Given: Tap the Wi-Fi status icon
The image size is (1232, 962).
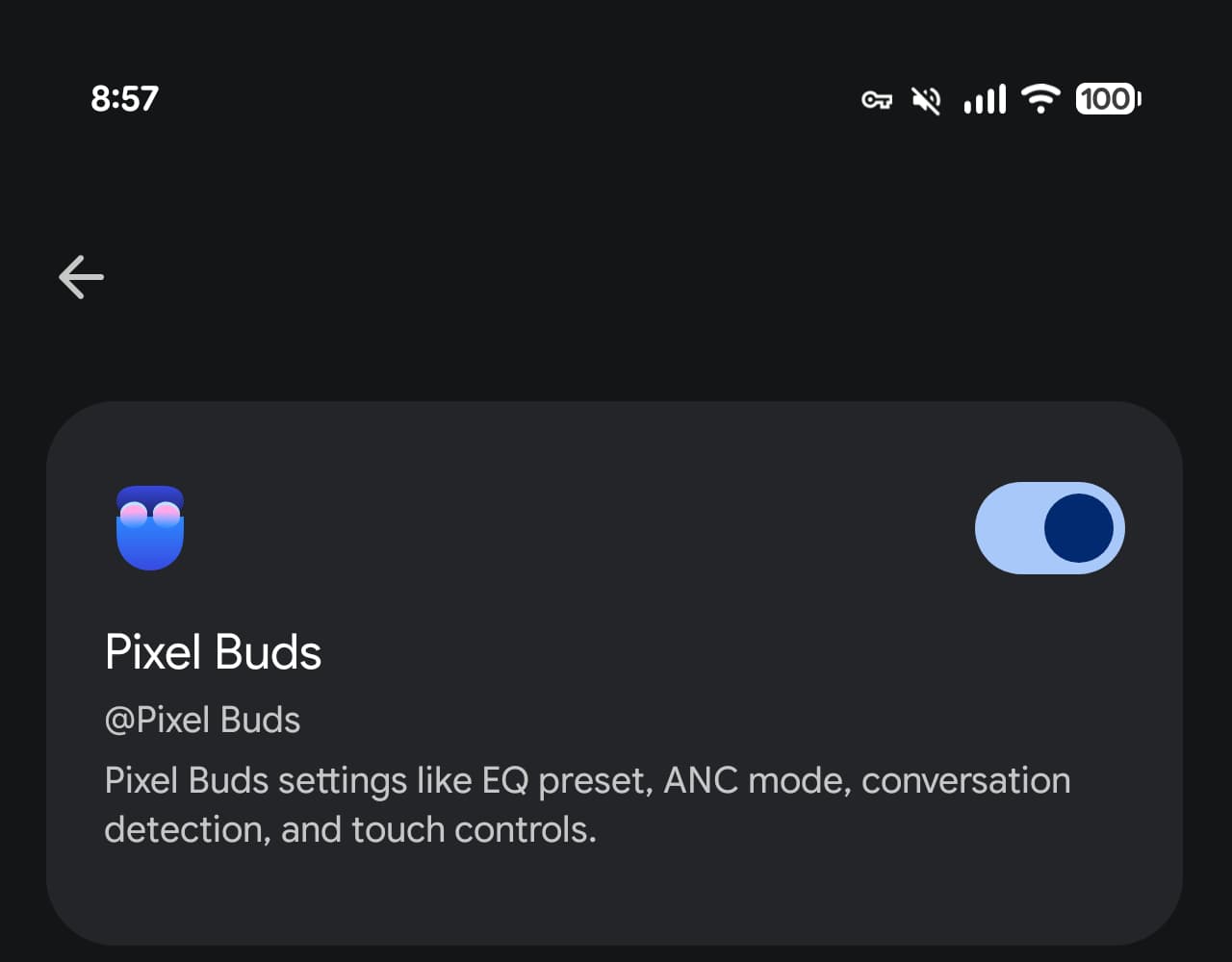Looking at the screenshot, I should 1040,99.
